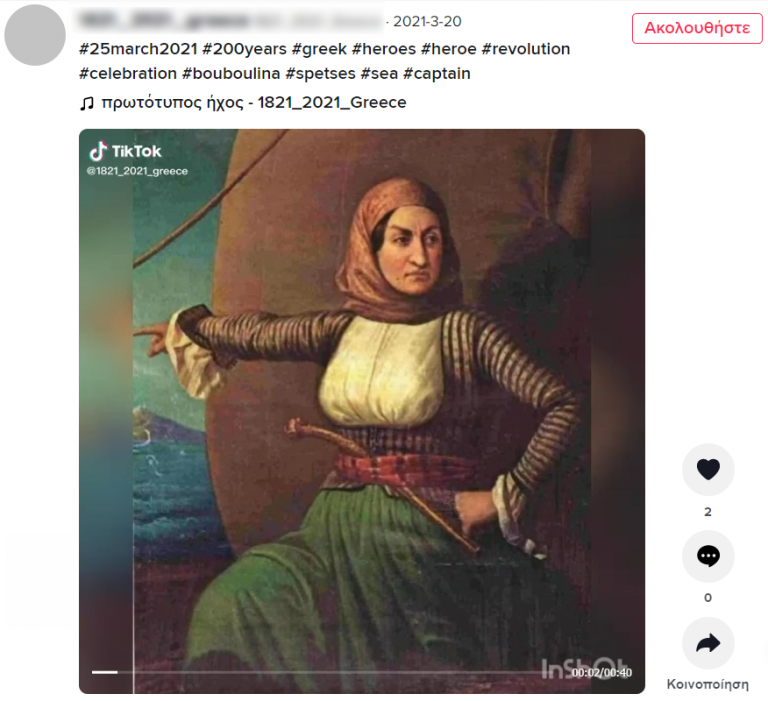Screen dimensions: 768x701
Task: Like the video with the heart icon
Action: pos(708,469)
